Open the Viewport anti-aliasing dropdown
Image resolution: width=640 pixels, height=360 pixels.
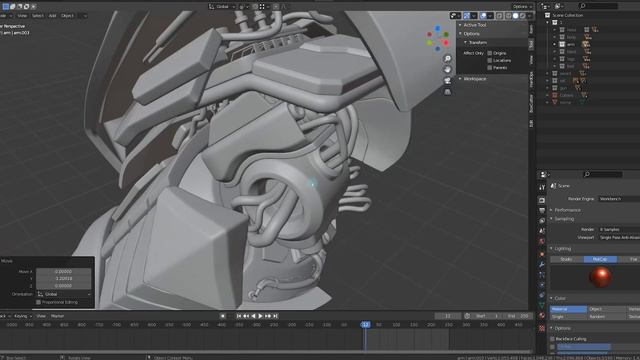click(619, 237)
